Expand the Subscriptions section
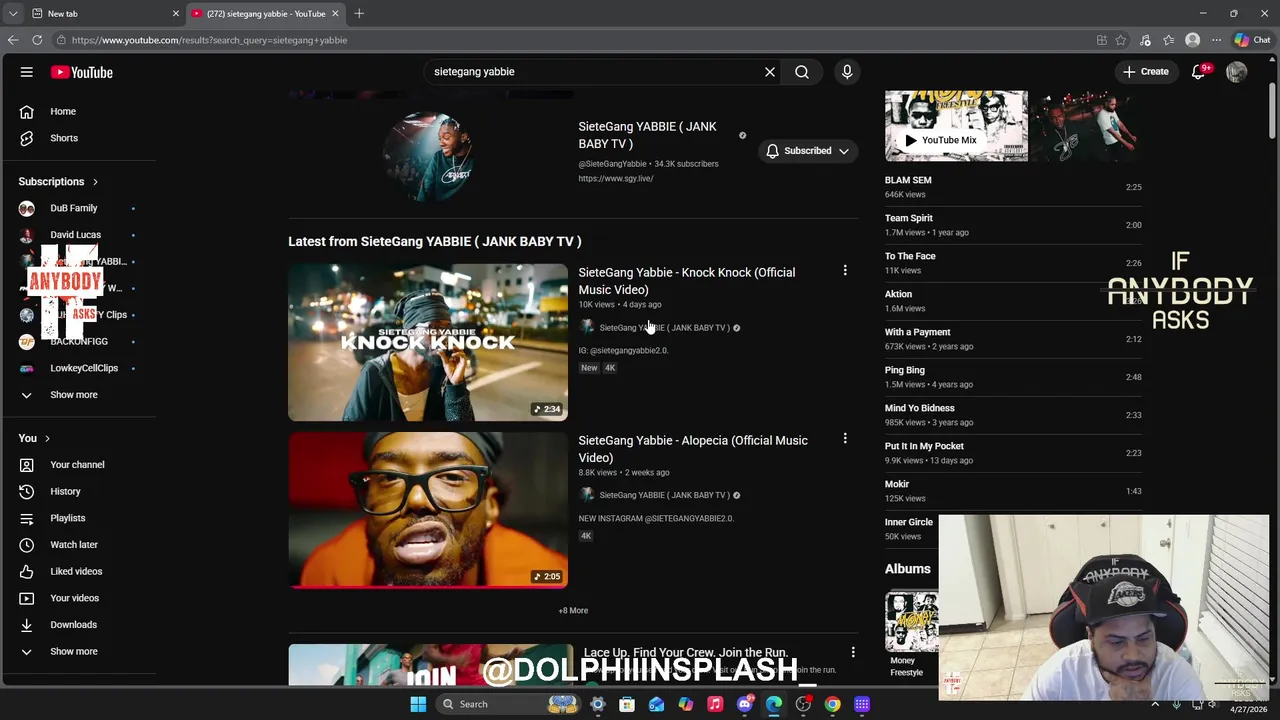Screen dimensions: 1280x720 click(x=58, y=182)
